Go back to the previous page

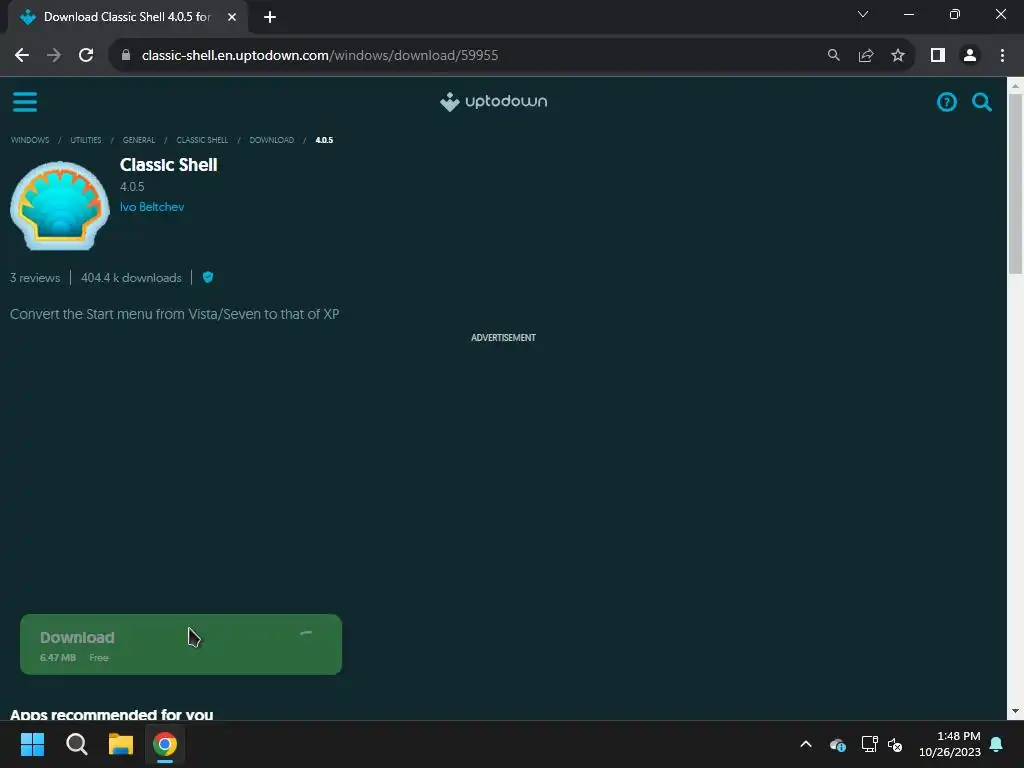22,56
